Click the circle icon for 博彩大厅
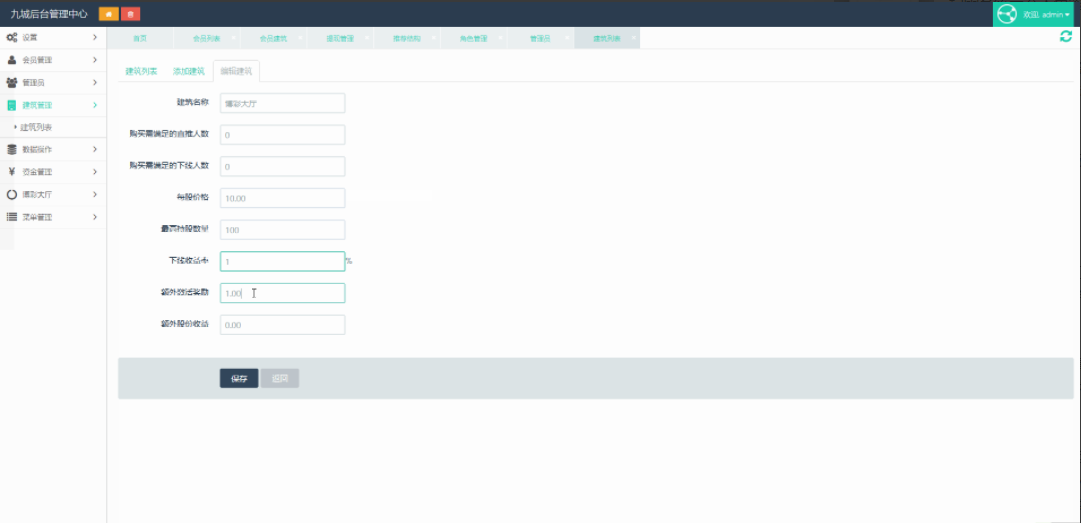Viewport: 1081px width, 523px height. click(x=12, y=194)
